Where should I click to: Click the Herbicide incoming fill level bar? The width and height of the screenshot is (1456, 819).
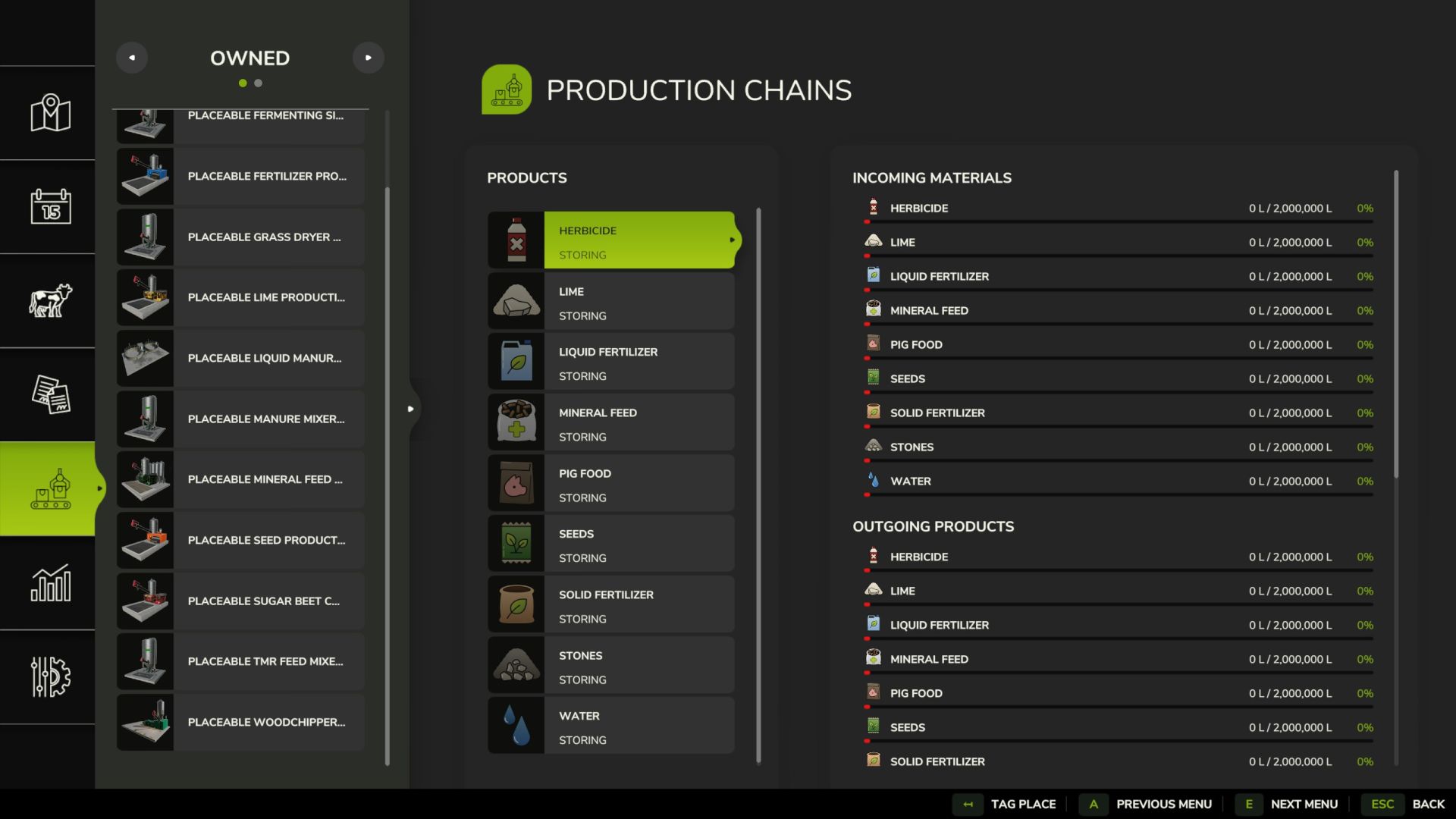click(x=1119, y=221)
